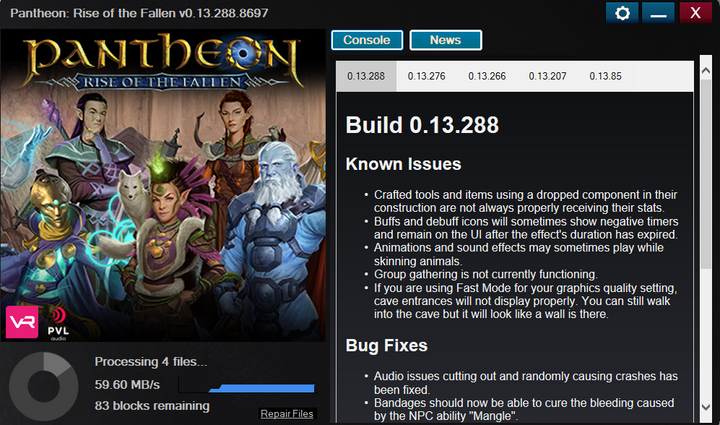720x425 pixels.
Task: View the 0.13.207 build notes
Action: click(x=547, y=76)
